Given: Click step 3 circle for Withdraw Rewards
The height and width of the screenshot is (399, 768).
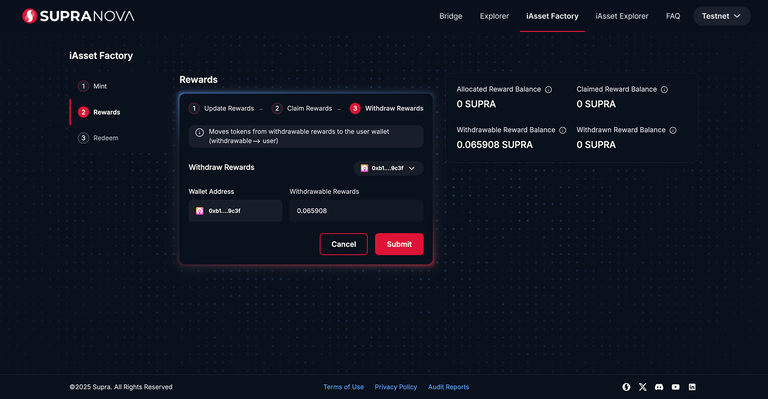Looking at the screenshot, I should (355, 108).
